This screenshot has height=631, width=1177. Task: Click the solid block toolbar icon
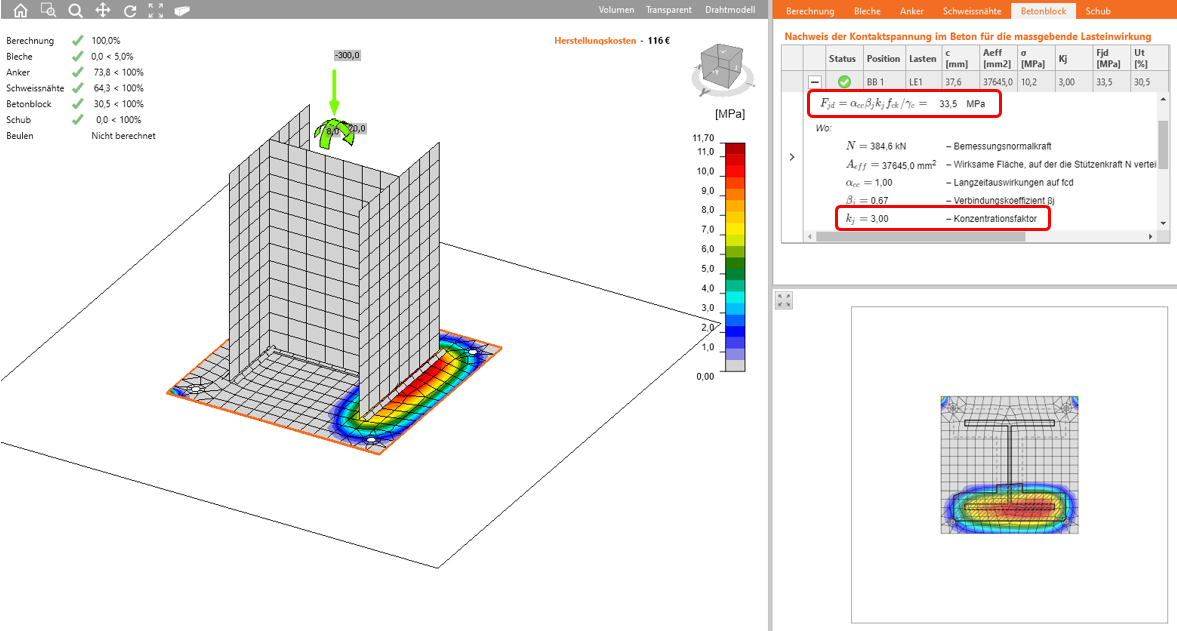(x=182, y=11)
